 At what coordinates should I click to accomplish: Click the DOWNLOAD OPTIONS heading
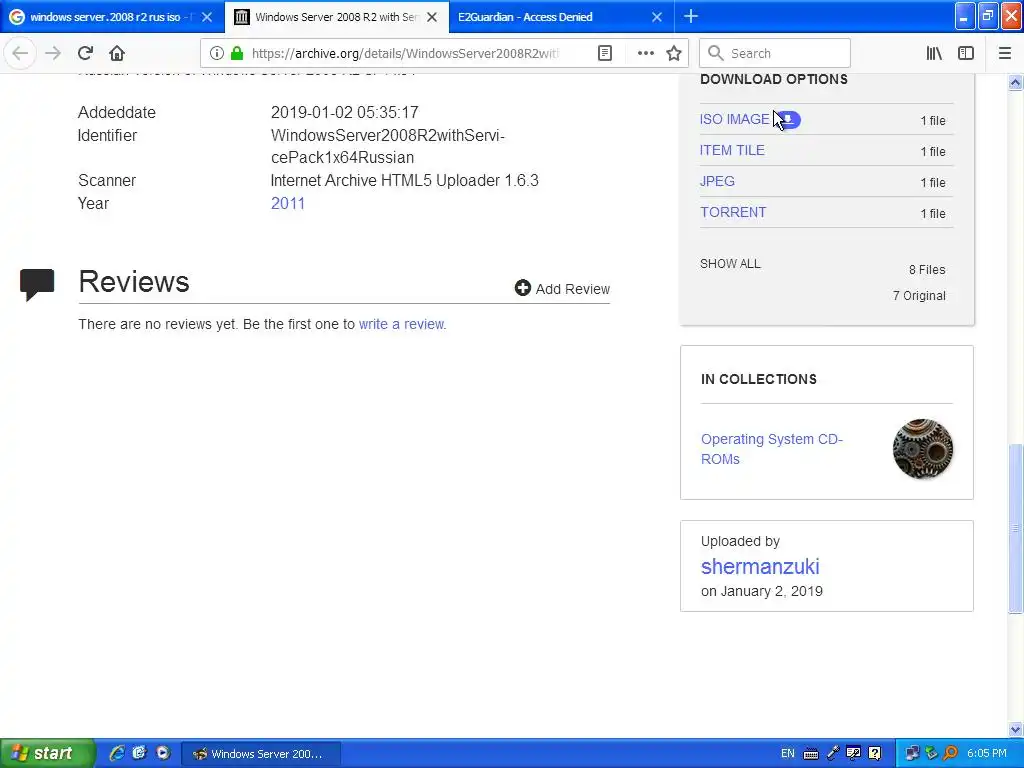click(x=774, y=79)
